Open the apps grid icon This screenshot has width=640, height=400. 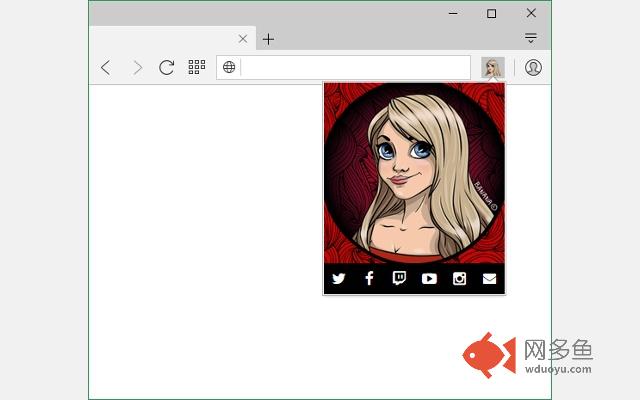[x=197, y=67]
